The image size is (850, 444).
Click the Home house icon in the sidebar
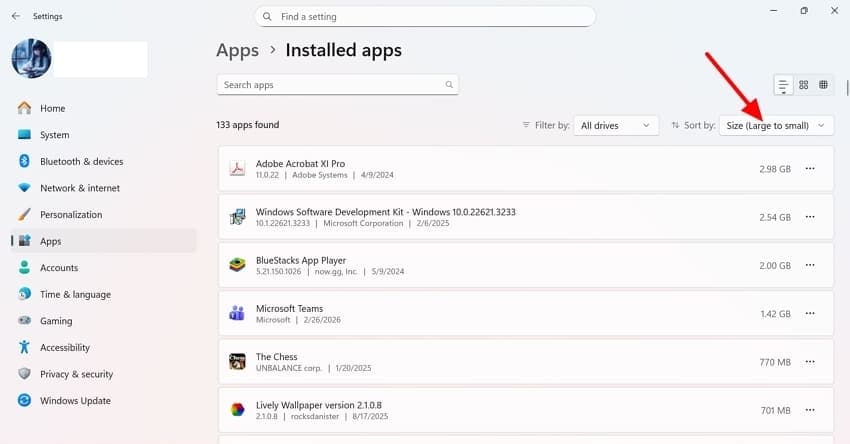[x=24, y=108]
